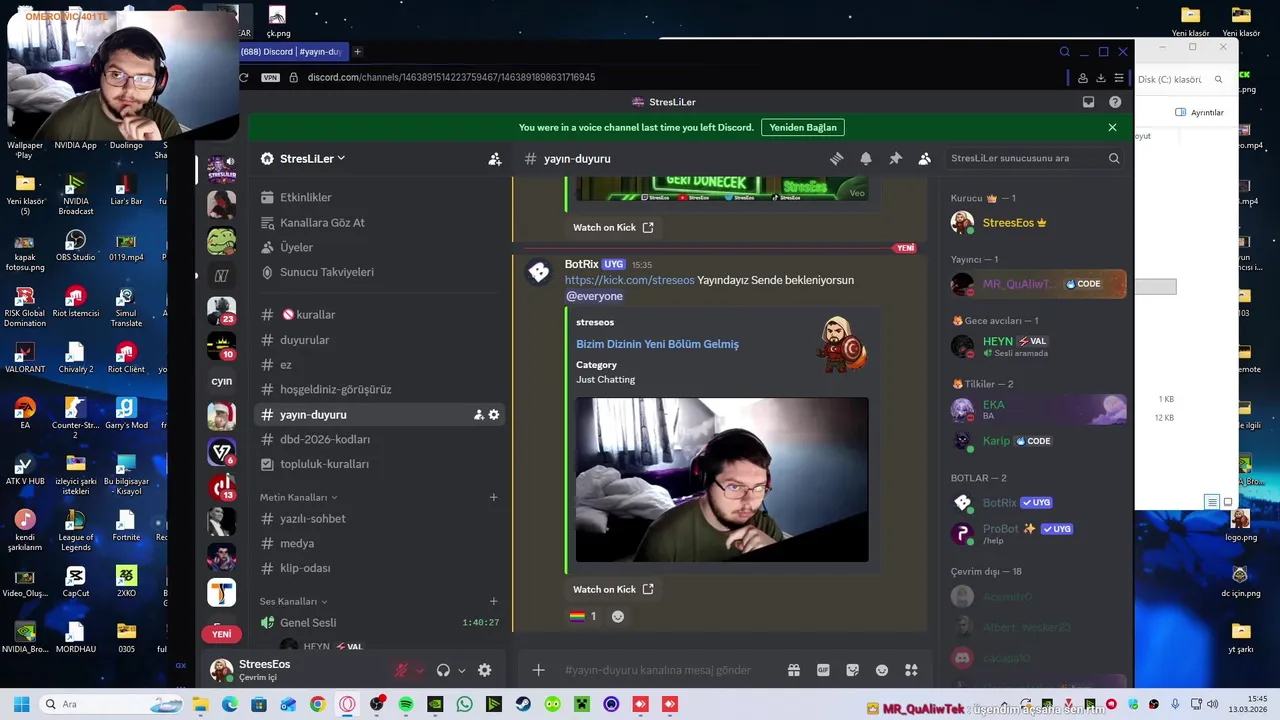Open the apps icon in message bar
Image resolution: width=1280 pixels, height=720 pixels.
pyautogui.click(x=911, y=670)
